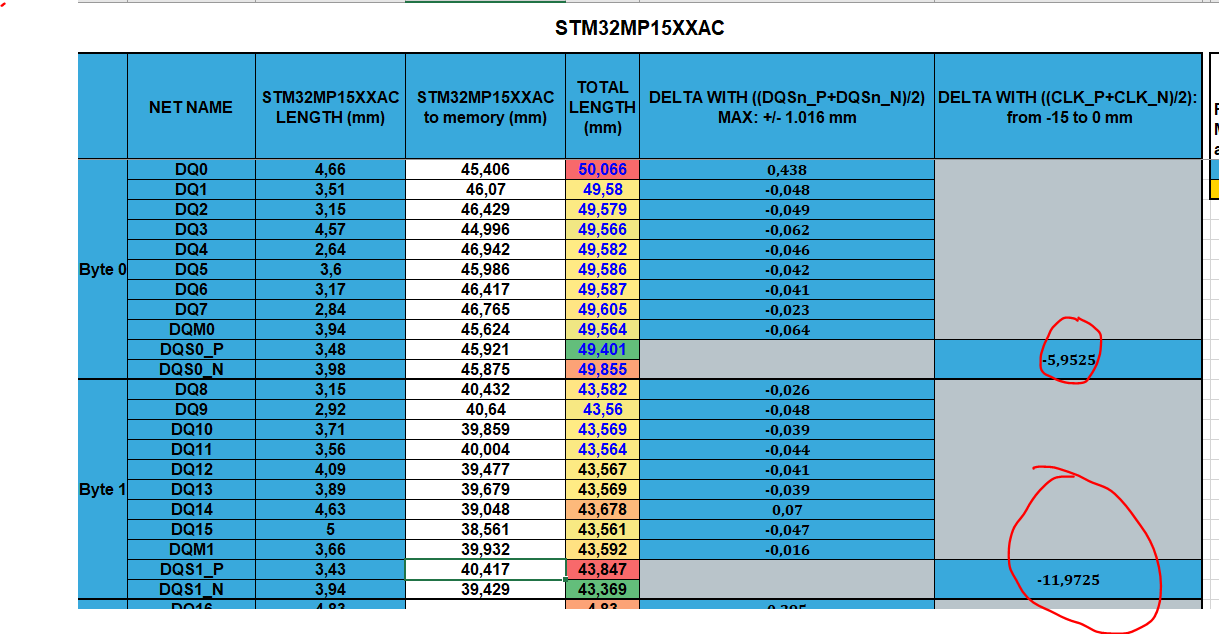This screenshot has height=634, width=1219.
Task: Select the Byte 1 group label cell
Action: click(x=101, y=489)
